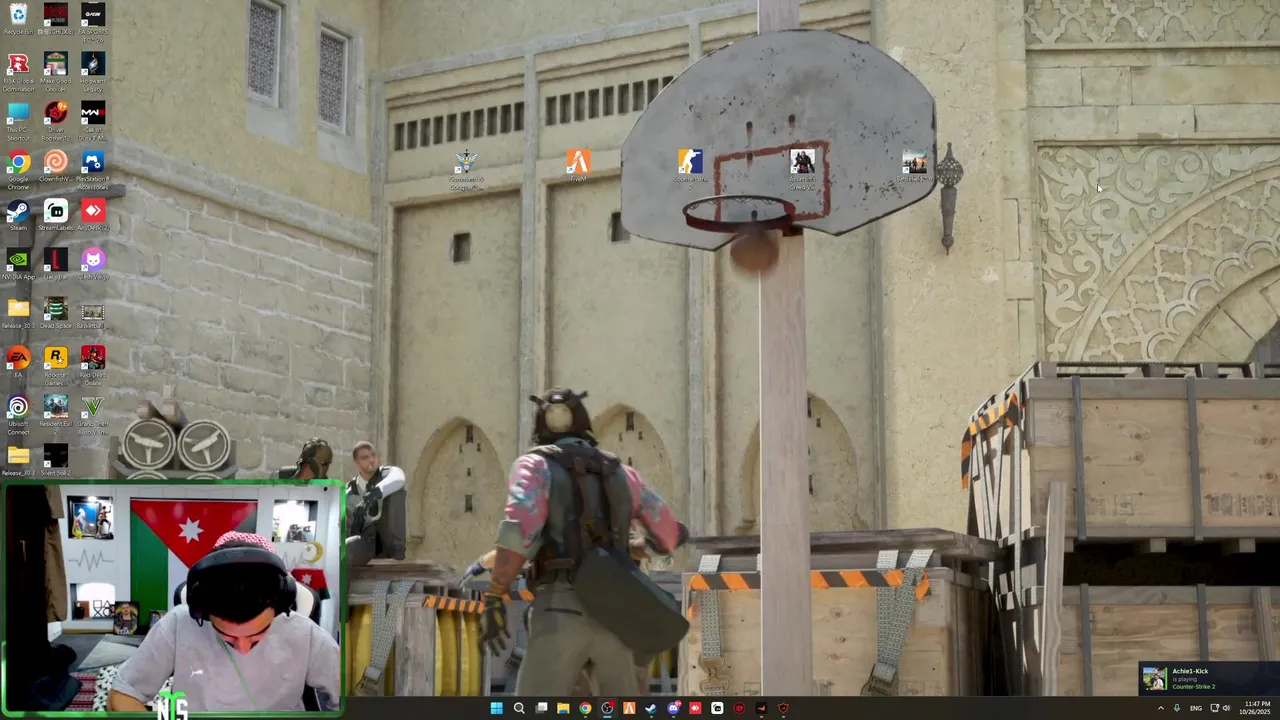Open the white square taskbar app
The image size is (1280, 720).
tap(717, 708)
